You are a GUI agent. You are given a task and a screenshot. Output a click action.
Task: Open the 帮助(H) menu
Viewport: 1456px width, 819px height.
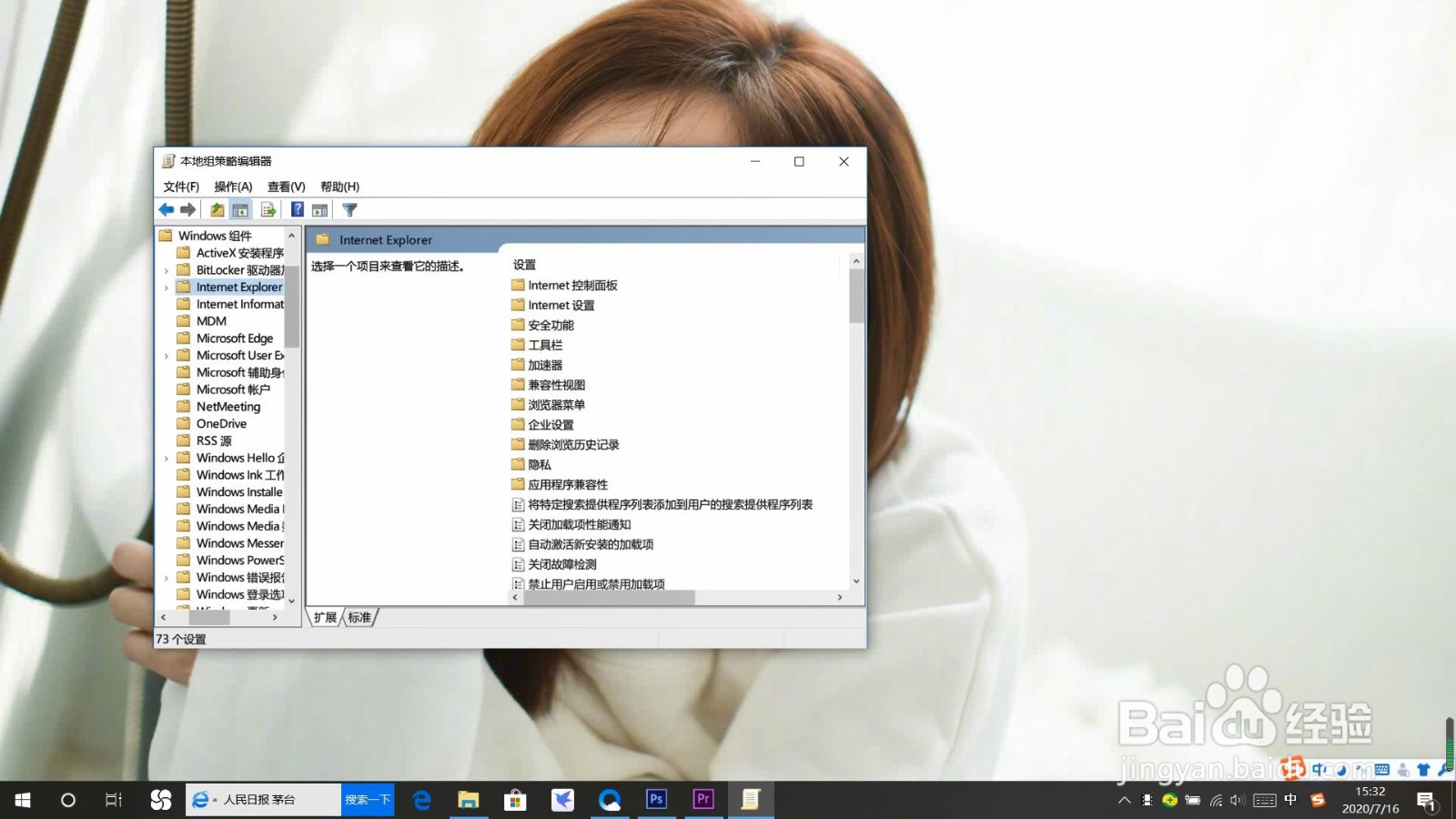point(339,187)
